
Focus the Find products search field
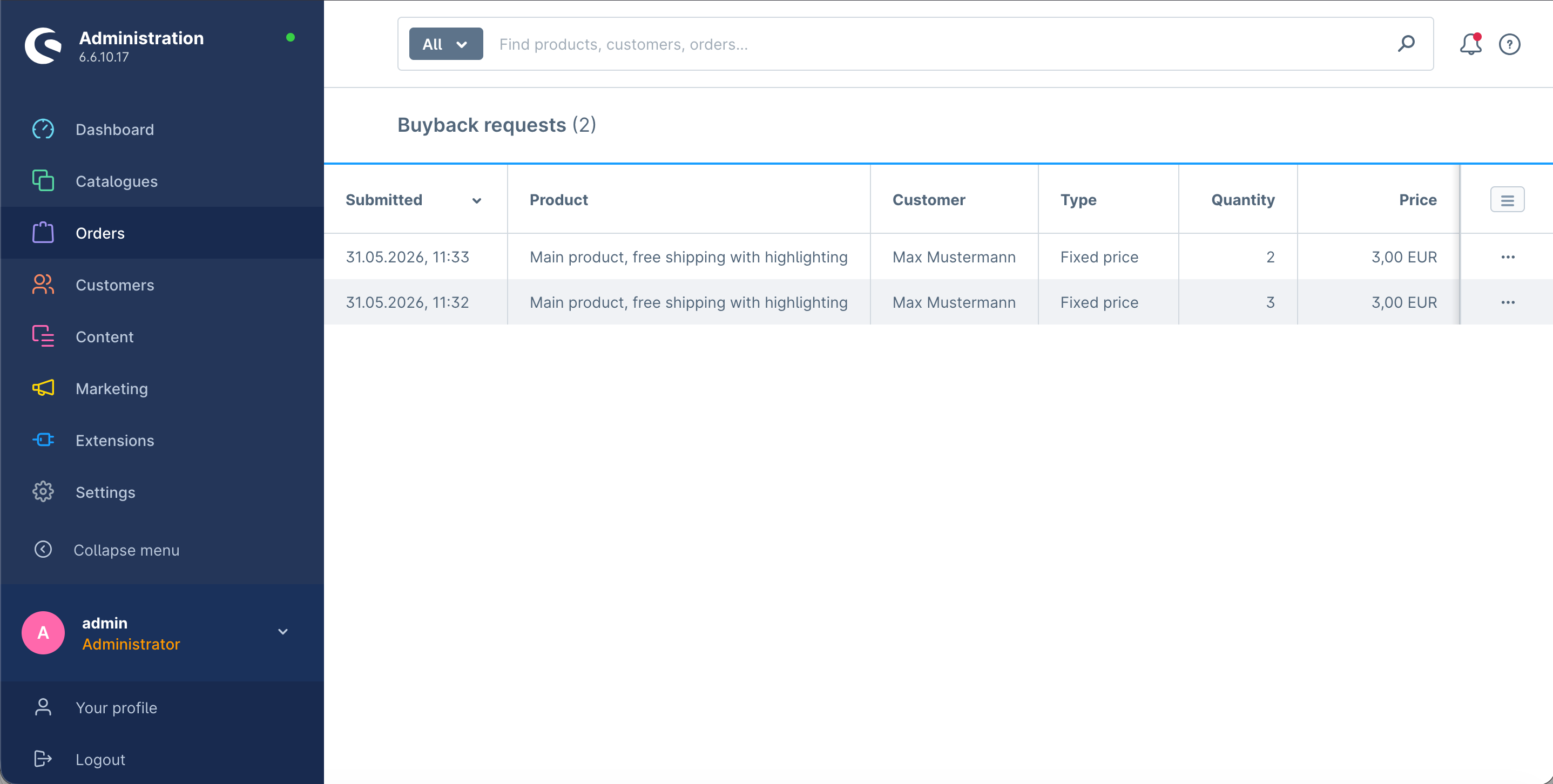pyautogui.click(x=941, y=44)
